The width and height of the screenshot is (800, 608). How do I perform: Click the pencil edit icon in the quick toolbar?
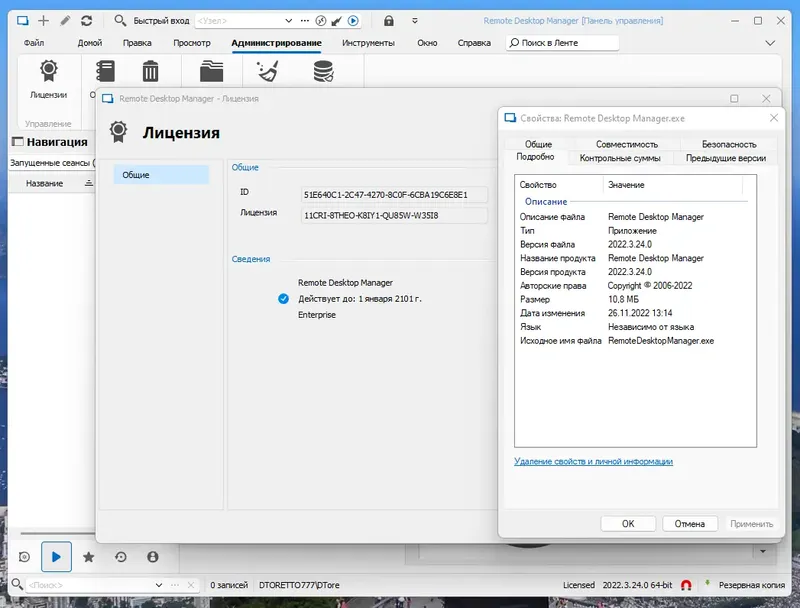[64, 19]
